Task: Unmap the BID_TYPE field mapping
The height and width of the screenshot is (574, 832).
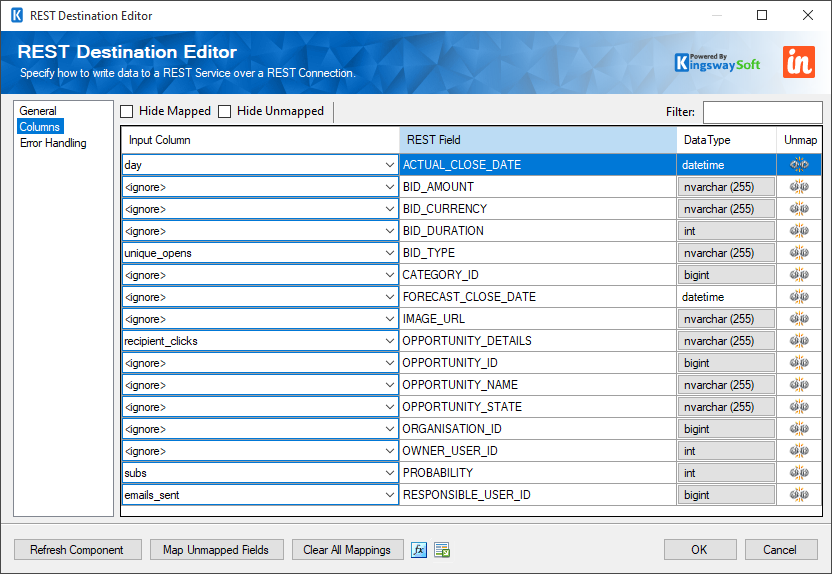Action: coord(799,253)
